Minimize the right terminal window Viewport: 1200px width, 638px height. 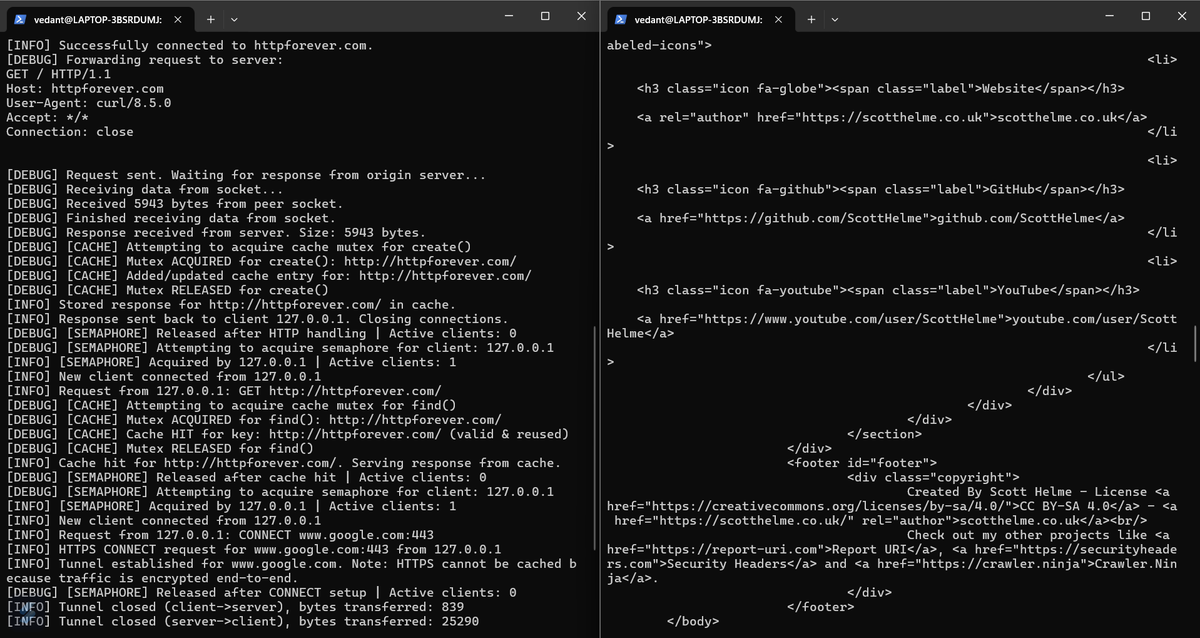[1109, 17]
